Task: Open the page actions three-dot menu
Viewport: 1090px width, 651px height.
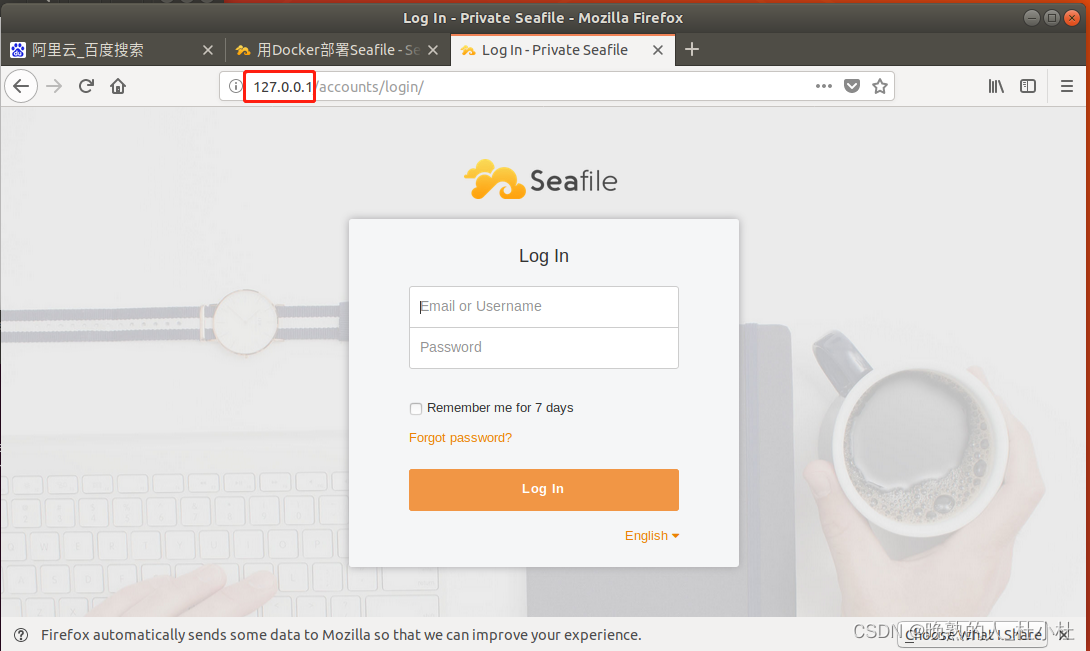Action: click(x=823, y=86)
